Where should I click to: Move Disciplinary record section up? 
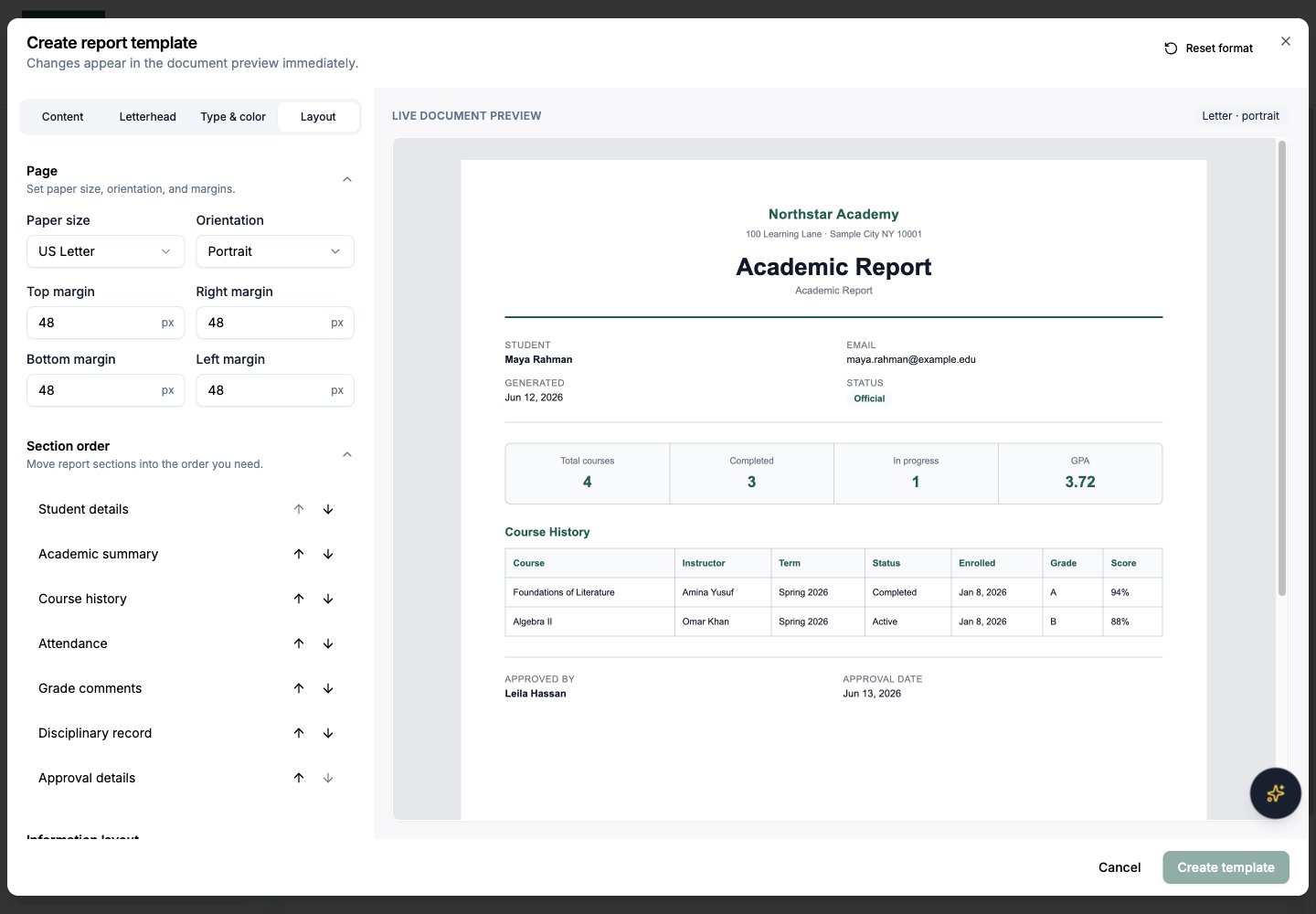pyautogui.click(x=299, y=733)
